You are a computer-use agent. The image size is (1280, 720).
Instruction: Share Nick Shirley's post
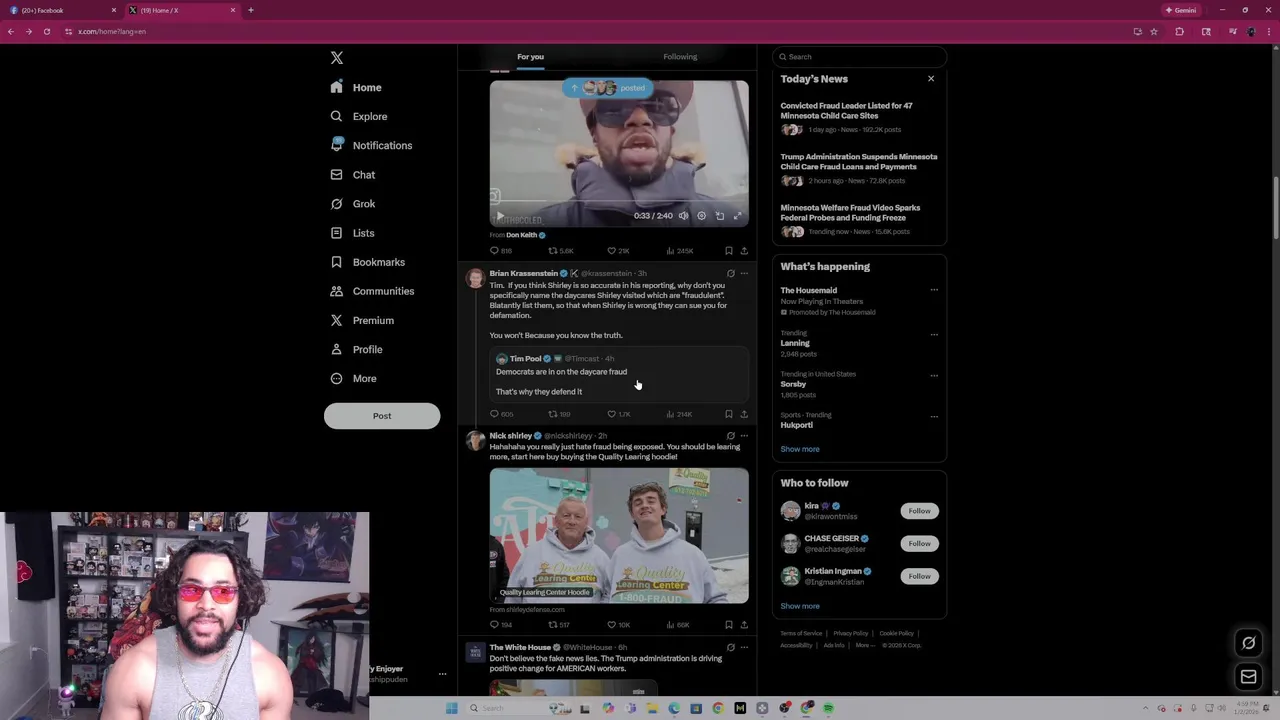[744, 625]
